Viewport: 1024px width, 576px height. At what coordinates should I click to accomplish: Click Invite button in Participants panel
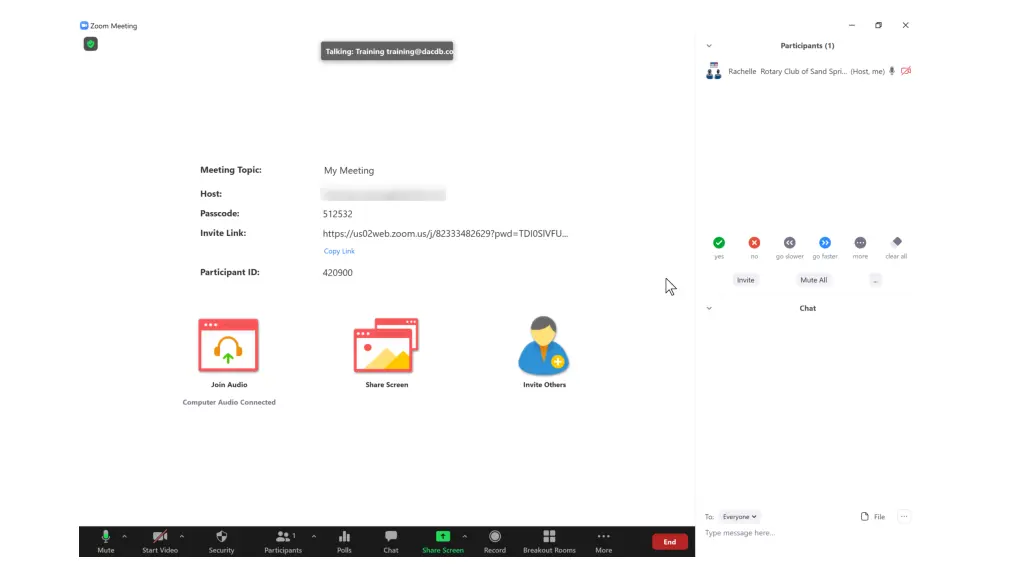click(x=745, y=280)
